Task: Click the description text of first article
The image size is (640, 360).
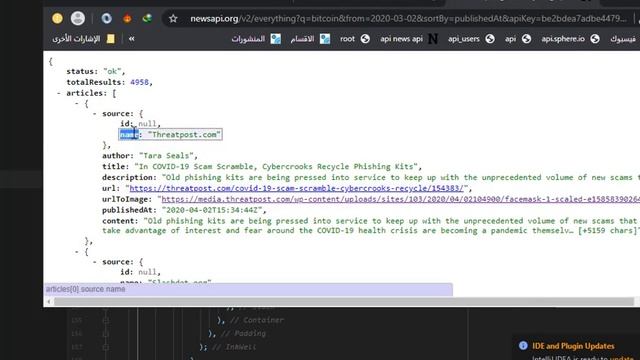Action: (401, 178)
